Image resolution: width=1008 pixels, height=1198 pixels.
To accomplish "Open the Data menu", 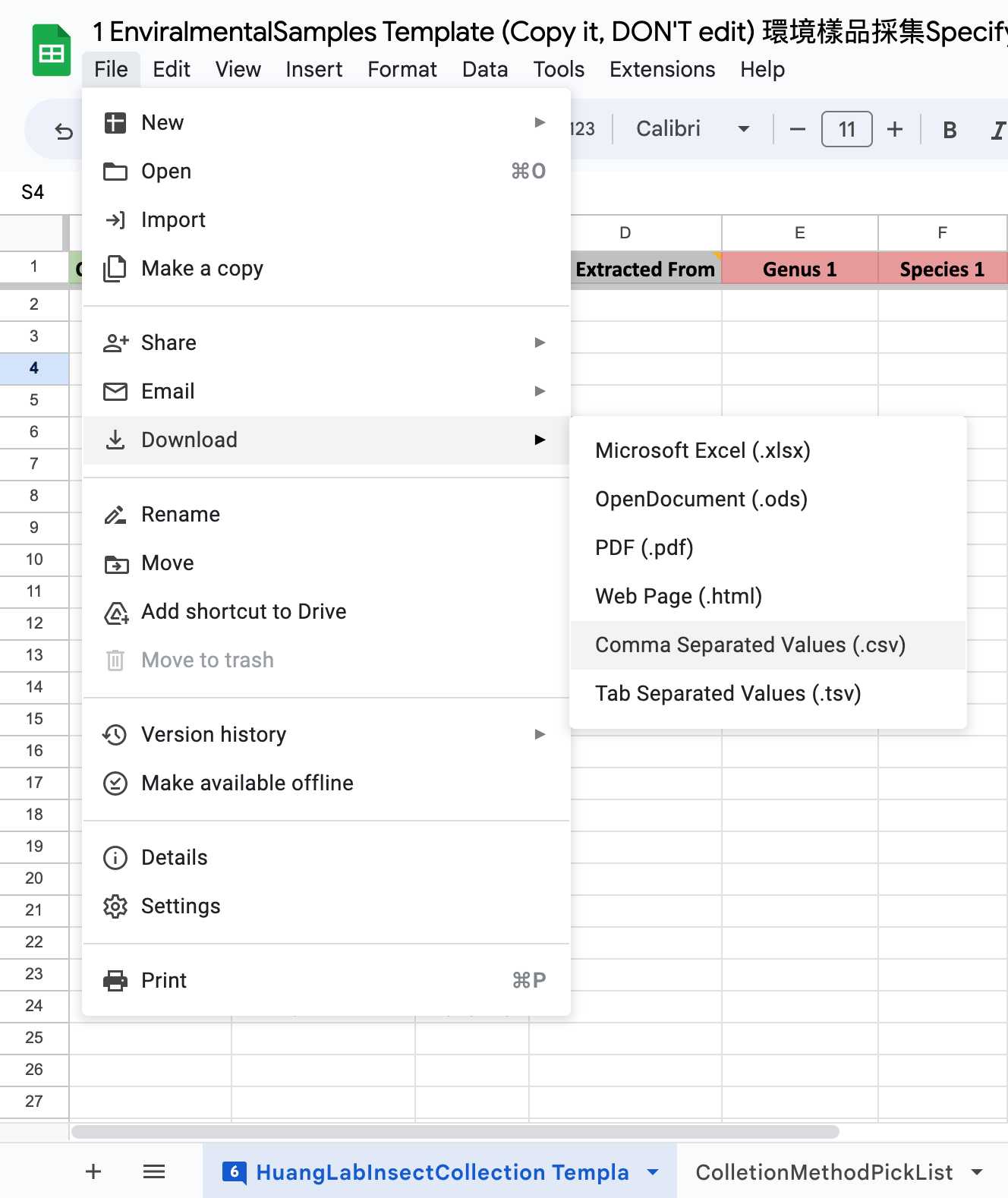I will (485, 69).
